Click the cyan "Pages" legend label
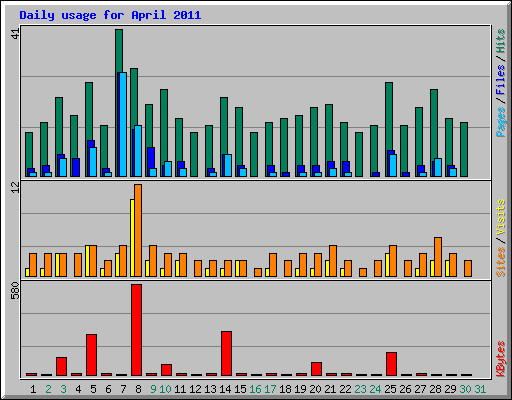This screenshot has height=400, width=512. 500,122
